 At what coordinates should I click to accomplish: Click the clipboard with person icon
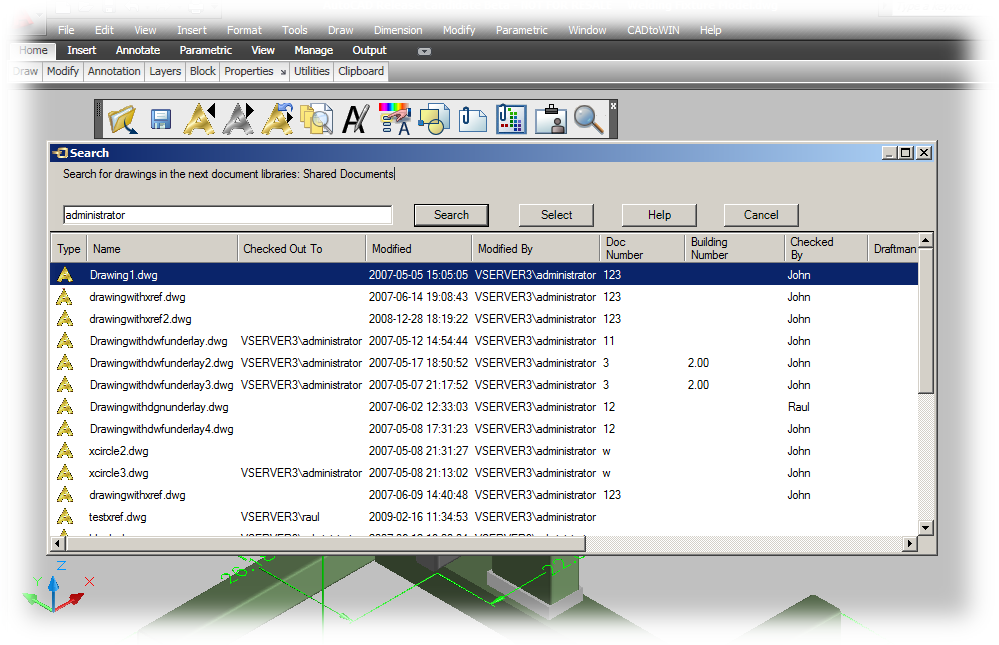[550, 119]
